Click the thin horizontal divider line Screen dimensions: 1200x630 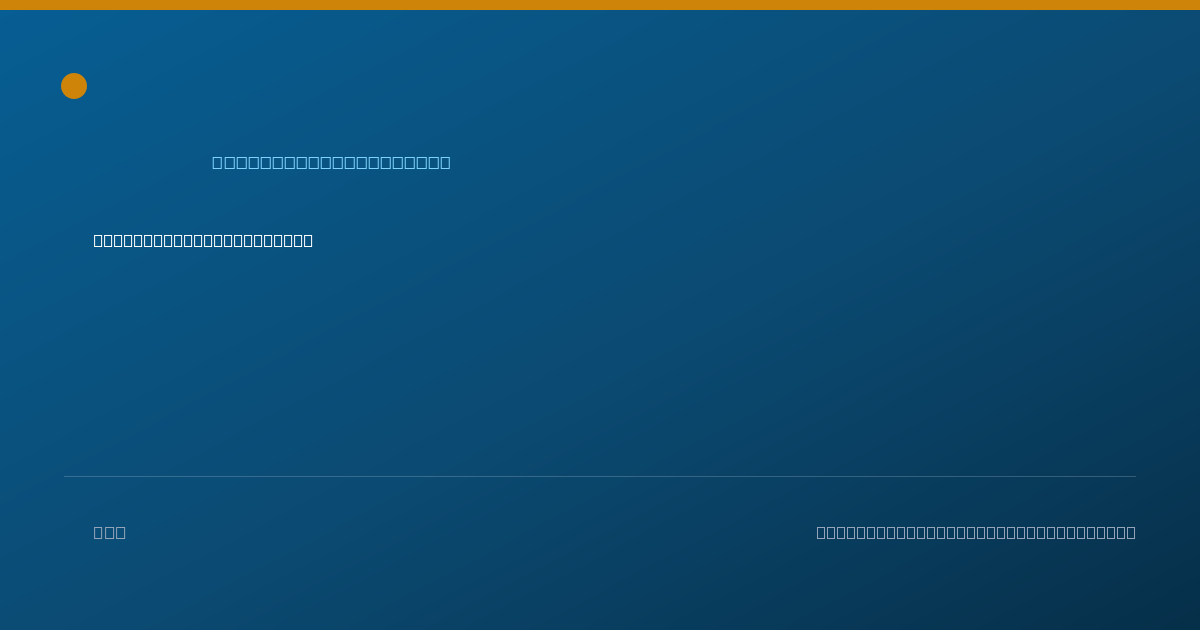pyautogui.click(x=600, y=476)
